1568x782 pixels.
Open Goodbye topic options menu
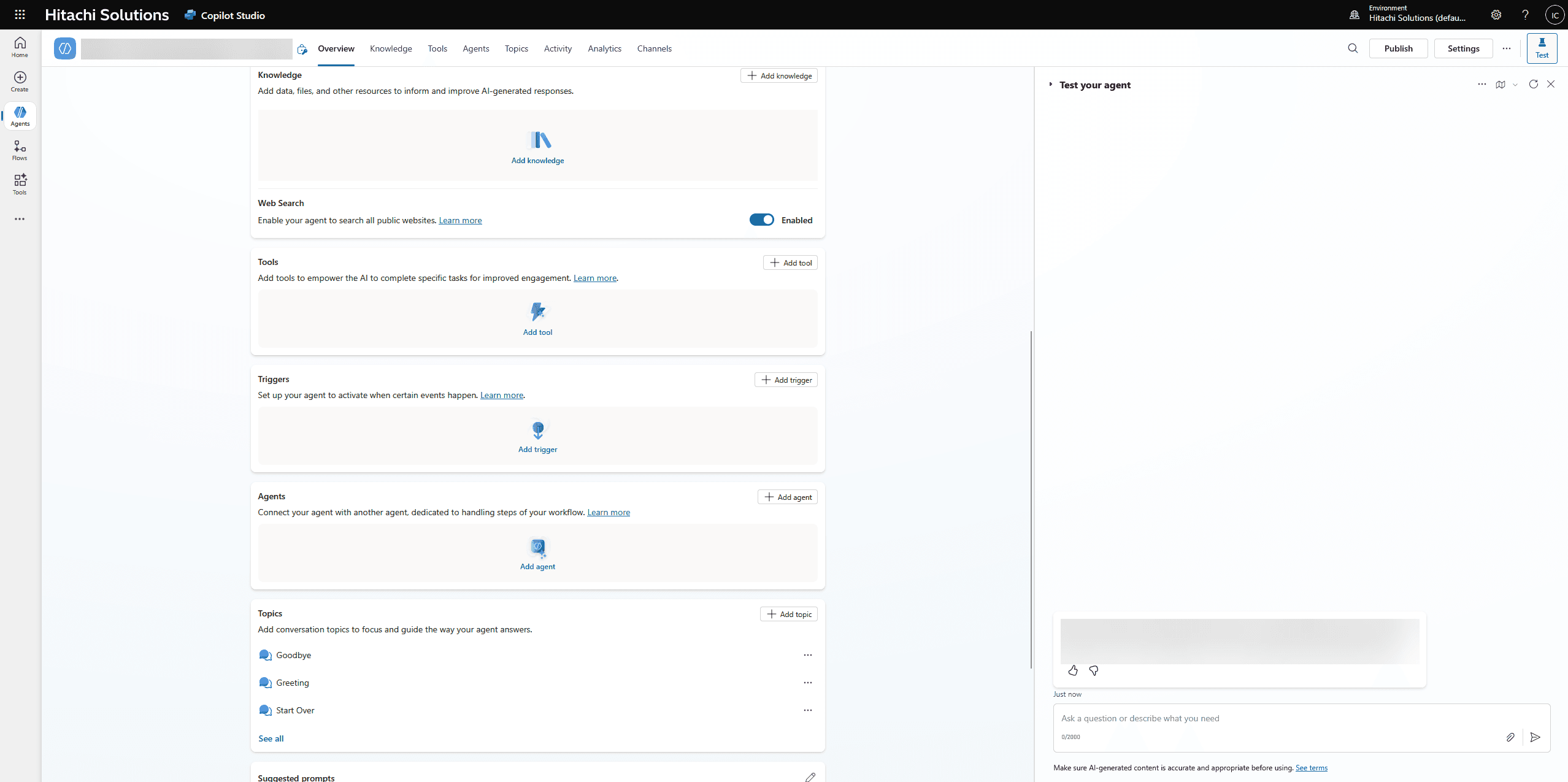[808, 655]
